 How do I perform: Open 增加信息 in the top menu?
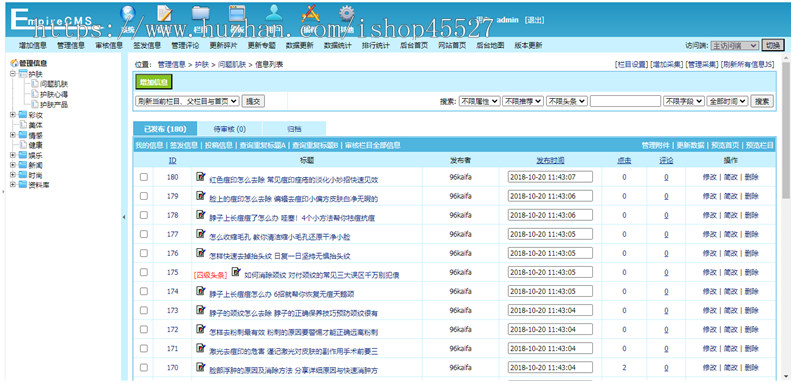coord(33,45)
